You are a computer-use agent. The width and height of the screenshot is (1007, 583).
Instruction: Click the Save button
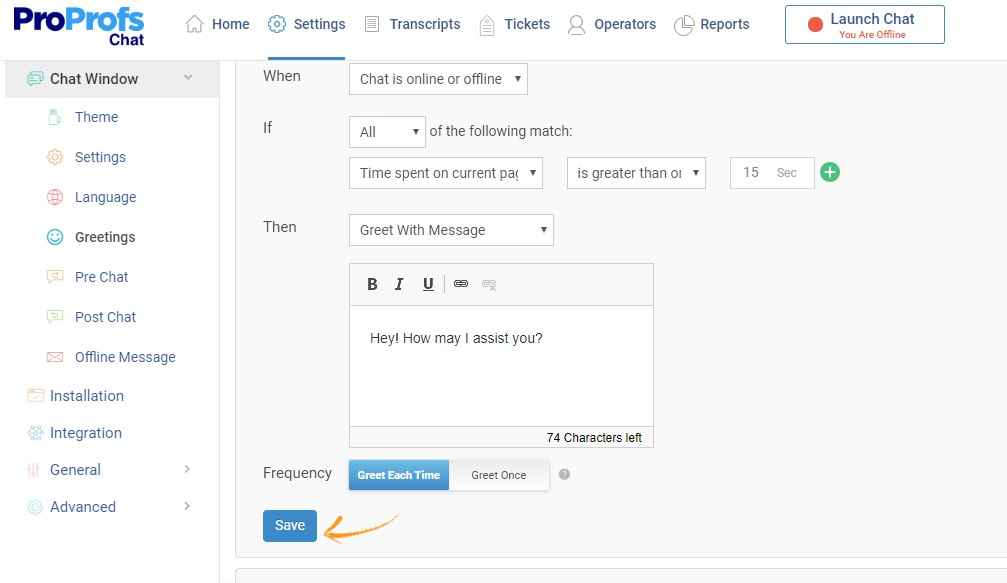point(290,526)
